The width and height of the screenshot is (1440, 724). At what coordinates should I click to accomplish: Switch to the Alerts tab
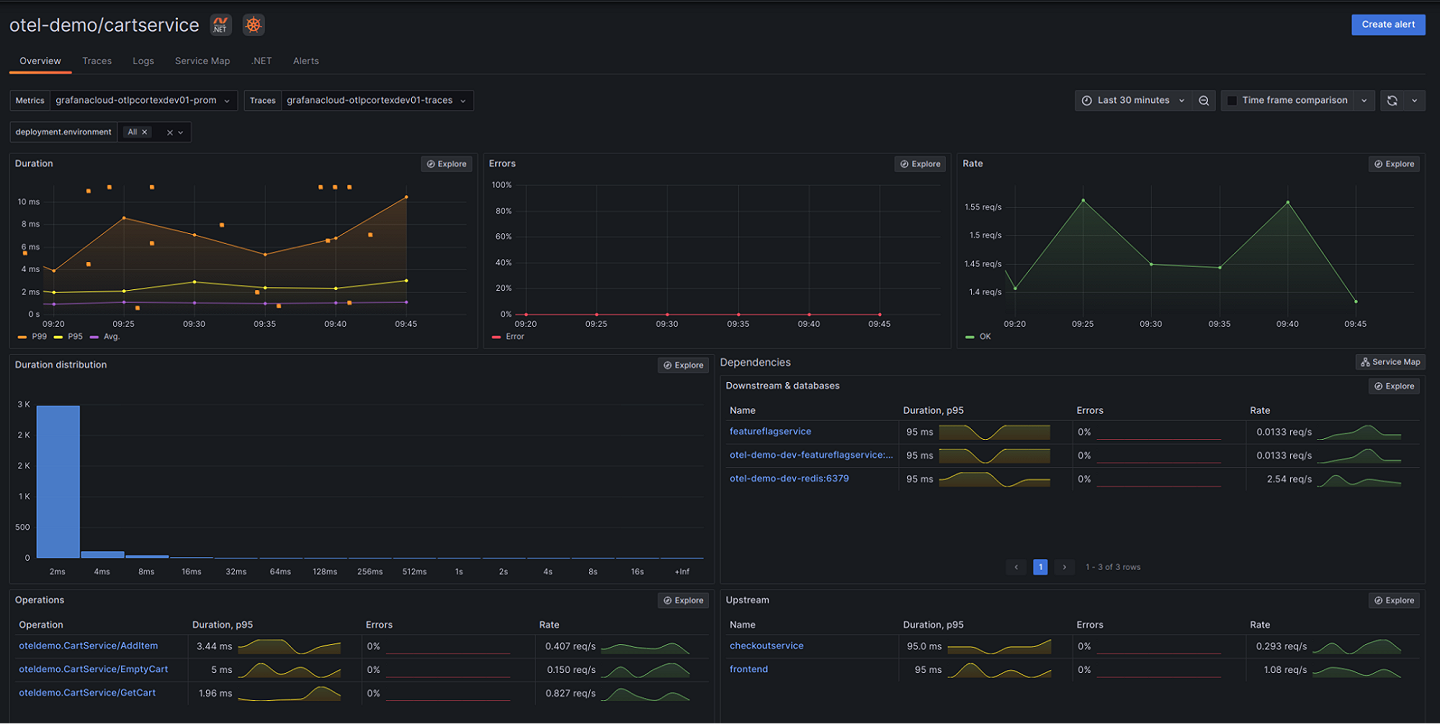click(x=305, y=61)
